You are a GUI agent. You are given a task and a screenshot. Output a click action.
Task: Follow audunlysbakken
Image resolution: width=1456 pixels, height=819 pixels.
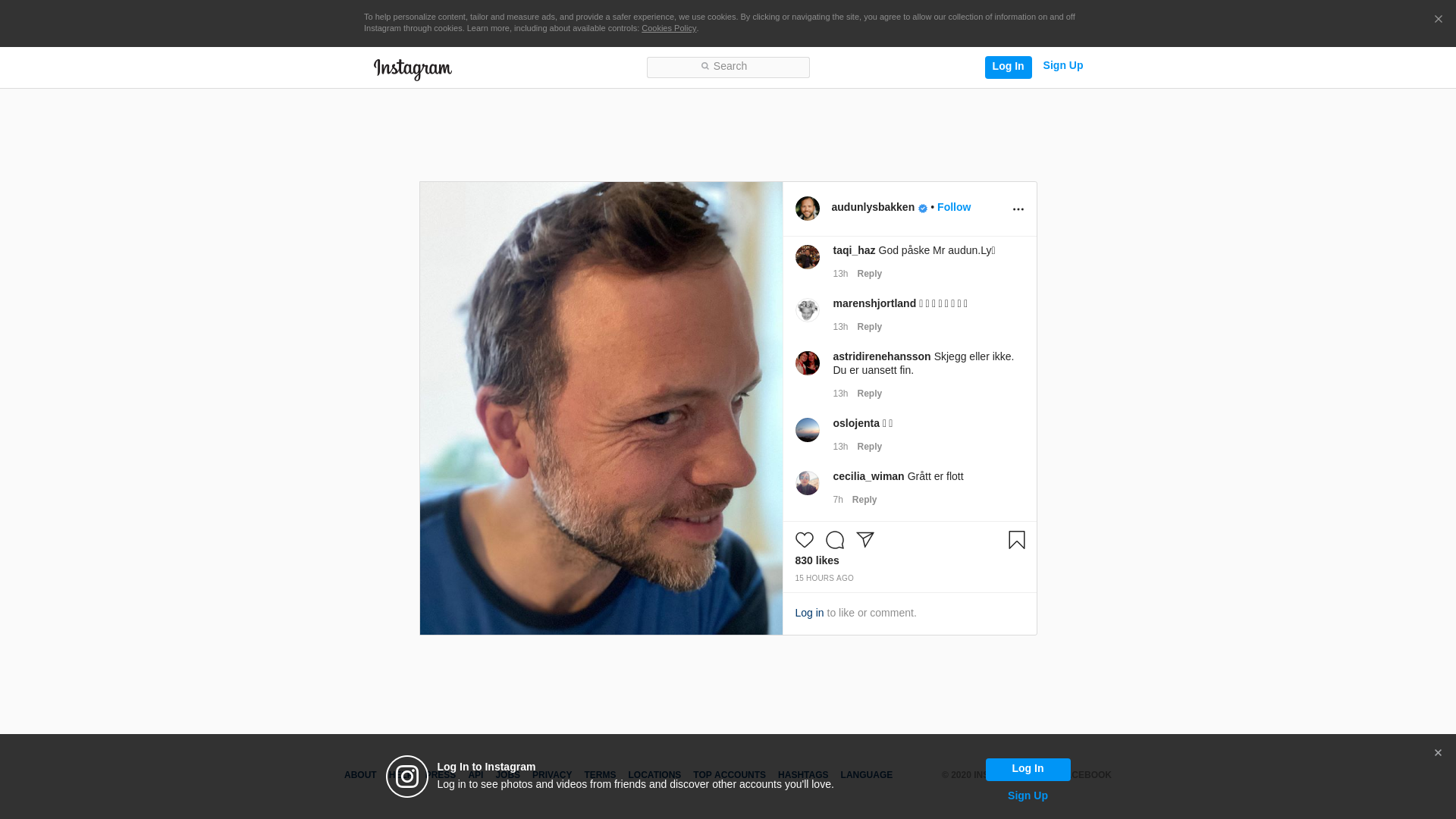click(x=954, y=207)
